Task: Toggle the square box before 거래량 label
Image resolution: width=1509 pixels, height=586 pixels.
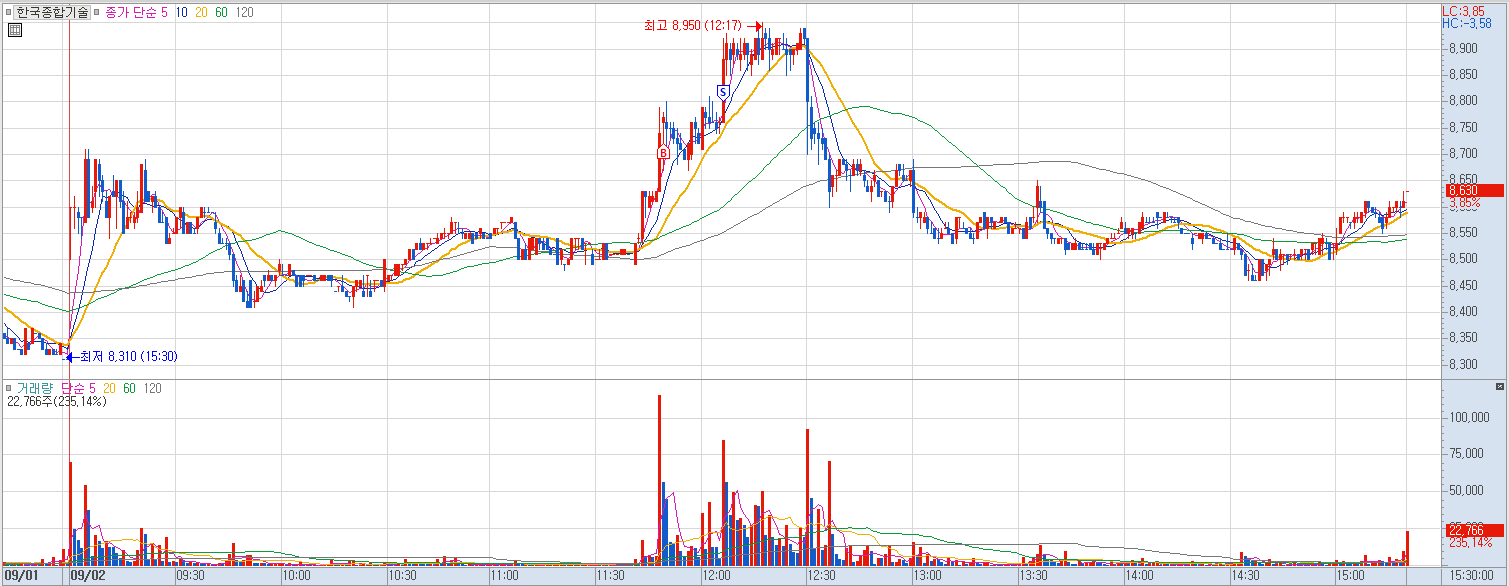Action: [x=8, y=388]
